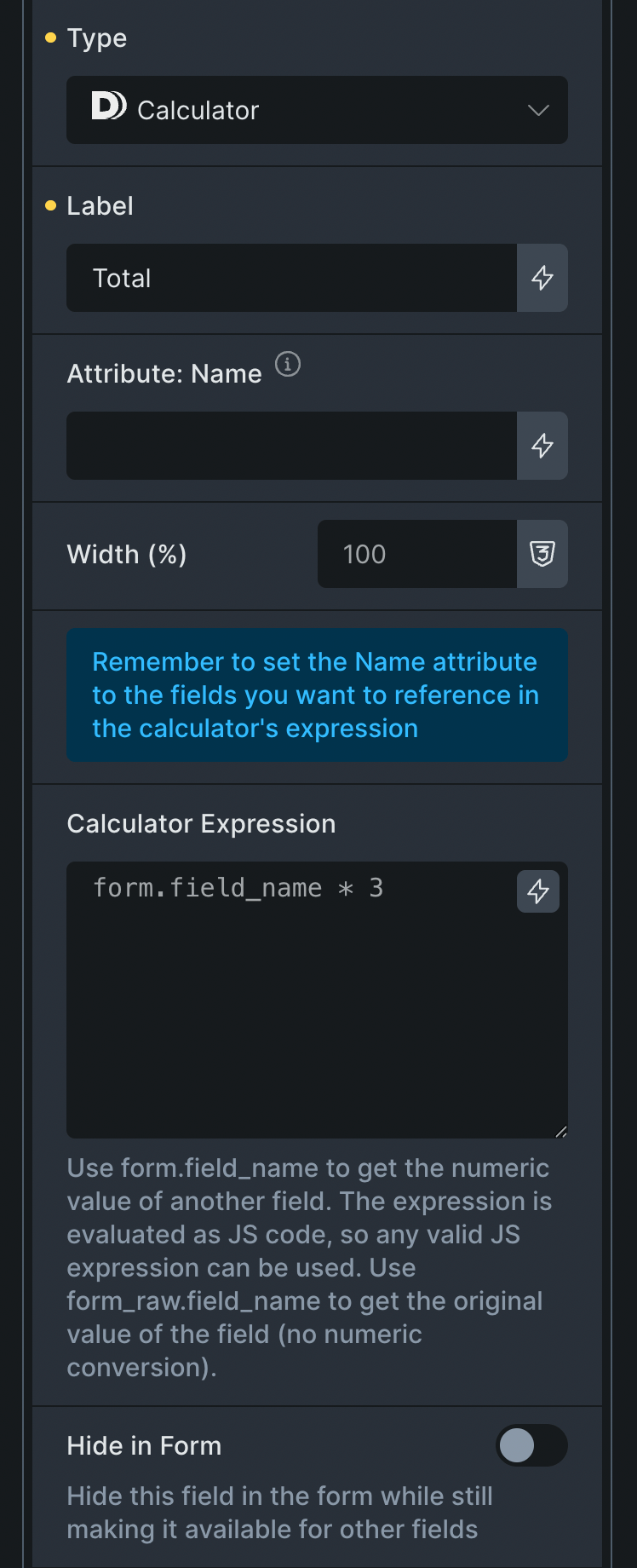The height and width of the screenshot is (1568, 637).
Task: Click the chevron on the Calculator type selector
Action: [537, 110]
